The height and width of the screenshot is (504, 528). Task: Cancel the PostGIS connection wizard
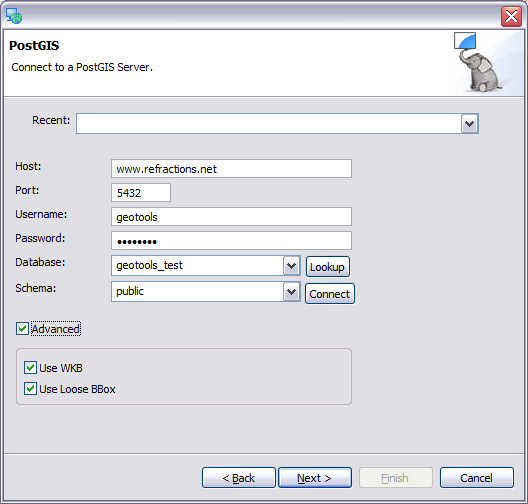click(x=476, y=477)
